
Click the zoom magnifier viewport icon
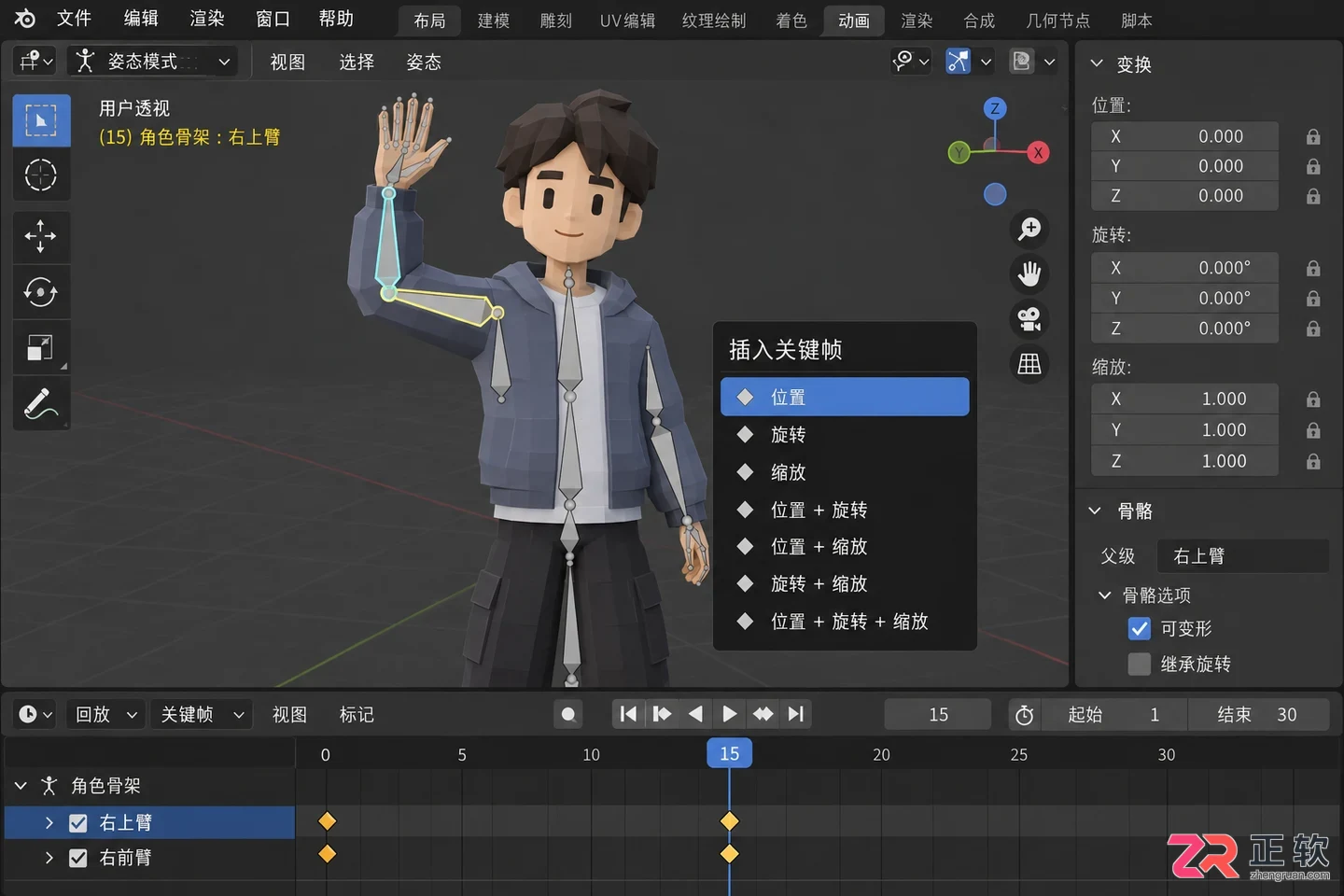[1029, 229]
